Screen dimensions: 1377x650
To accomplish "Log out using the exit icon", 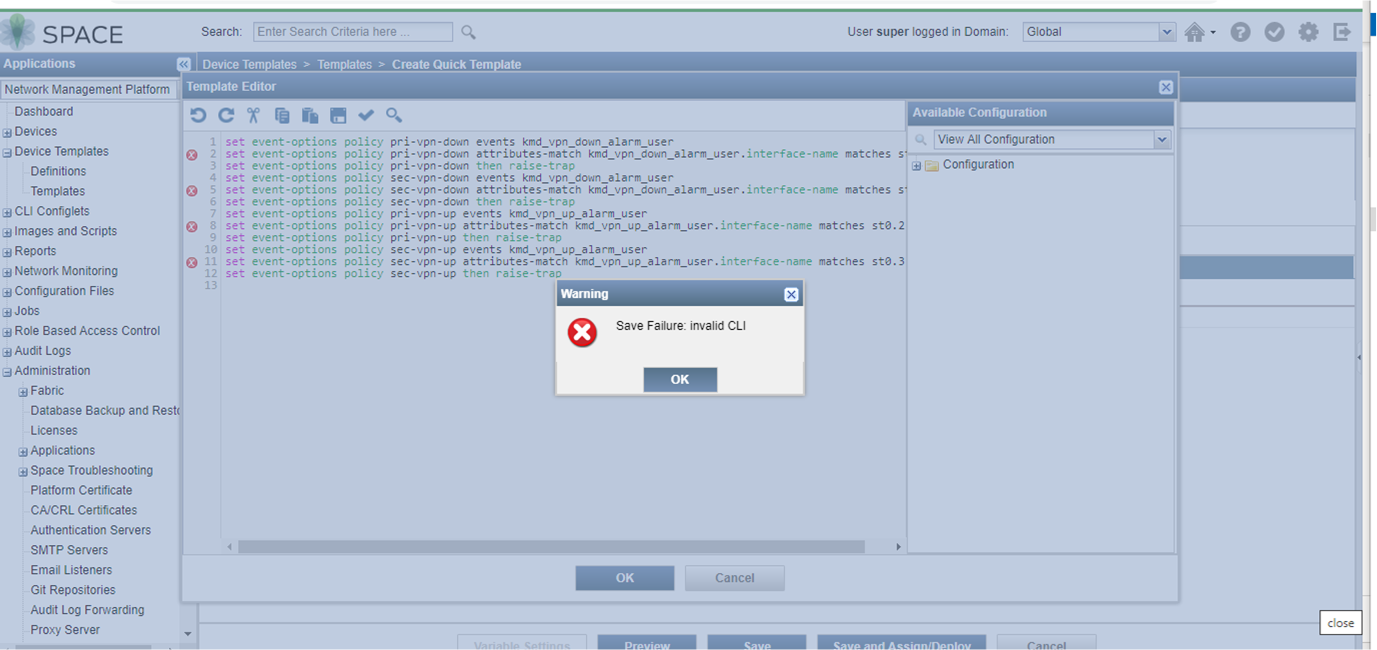I will pyautogui.click(x=1342, y=31).
